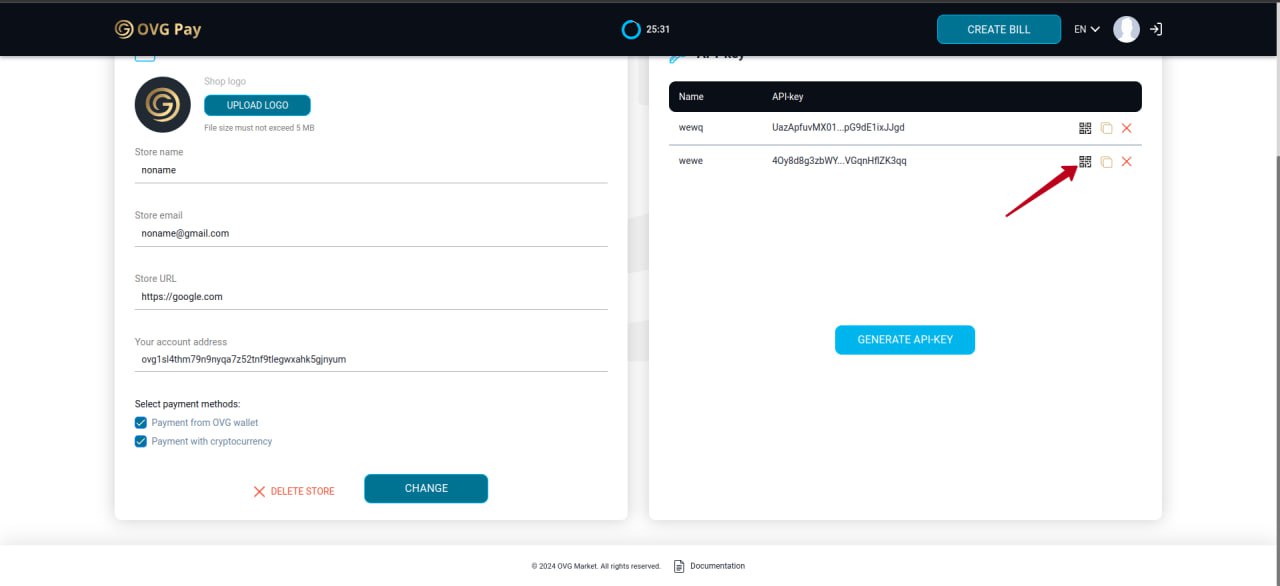Toggle Payment from OVG wallet checkbox
The height and width of the screenshot is (586, 1280).
141,423
